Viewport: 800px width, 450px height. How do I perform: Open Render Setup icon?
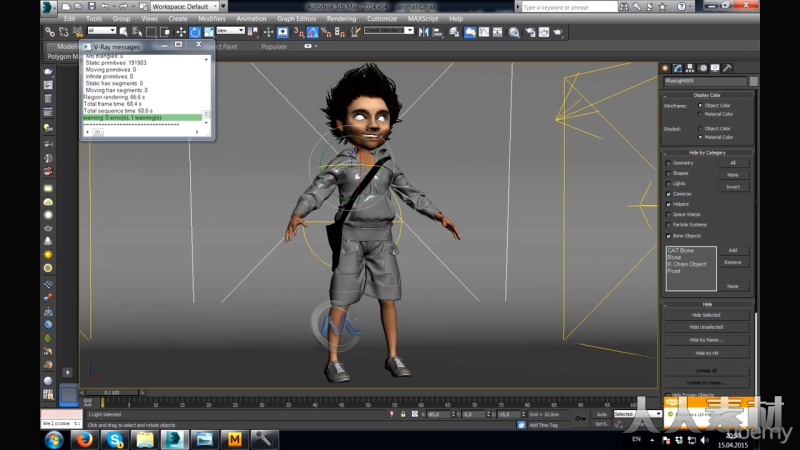(x=531, y=32)
